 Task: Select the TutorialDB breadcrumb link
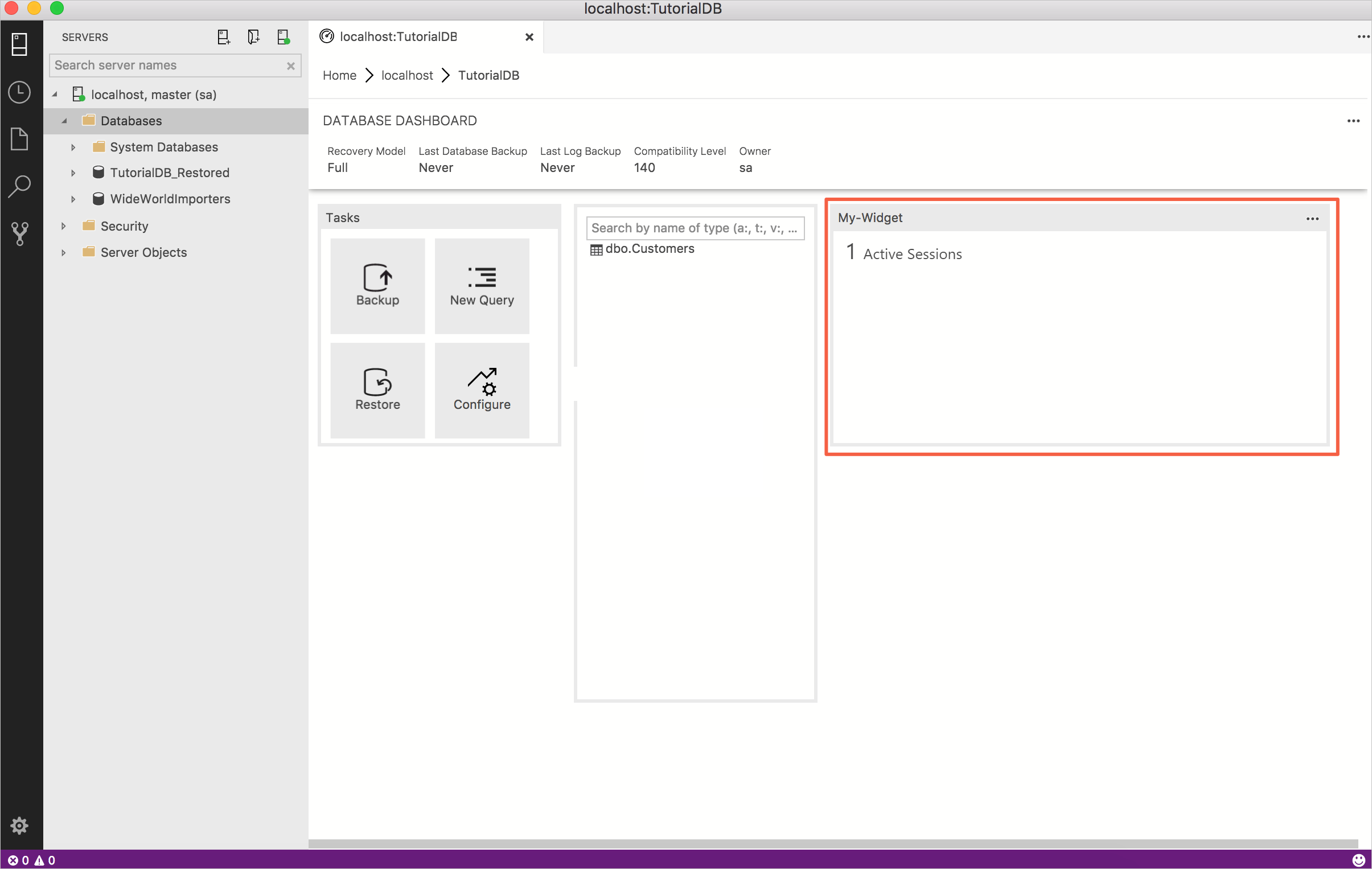click(489, 75)
